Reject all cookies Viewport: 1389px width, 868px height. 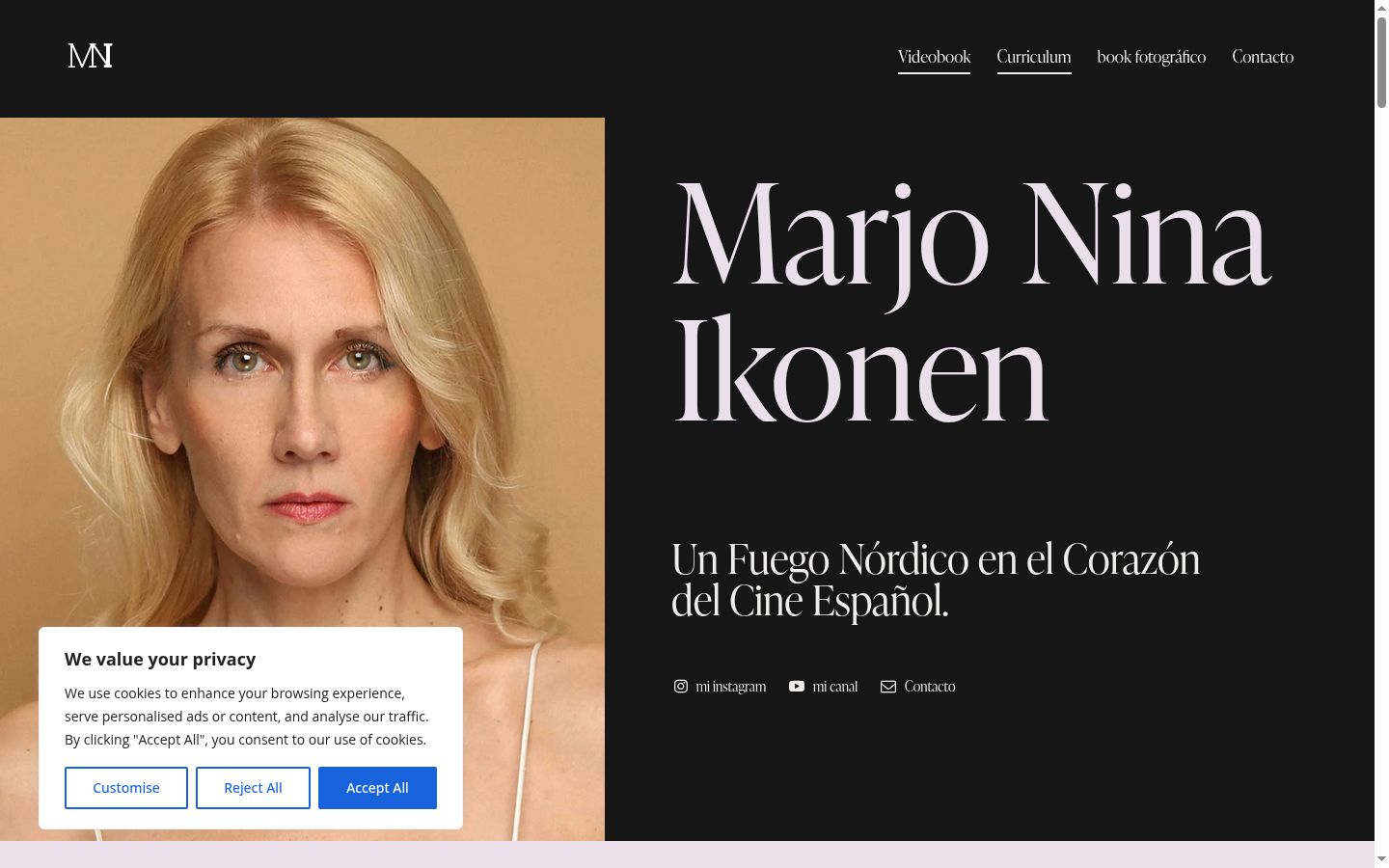(253, 788)
